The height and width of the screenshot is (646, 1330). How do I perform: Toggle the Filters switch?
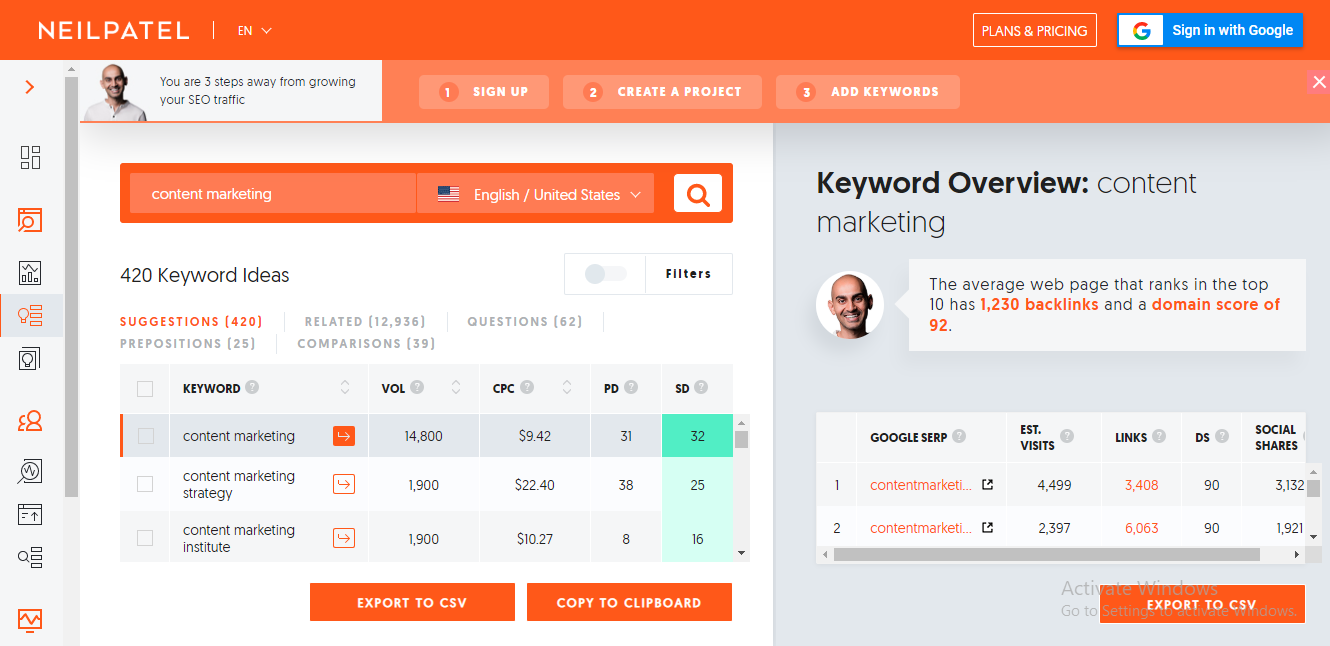606,274
